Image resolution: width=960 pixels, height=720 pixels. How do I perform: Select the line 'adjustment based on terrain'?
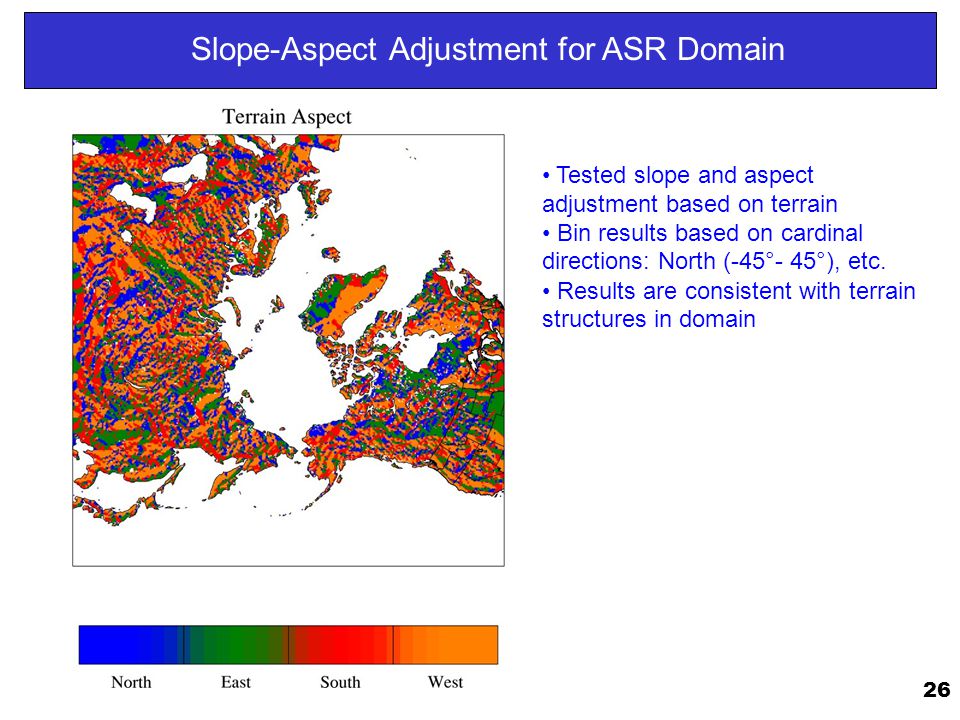[x=689, y=204]
